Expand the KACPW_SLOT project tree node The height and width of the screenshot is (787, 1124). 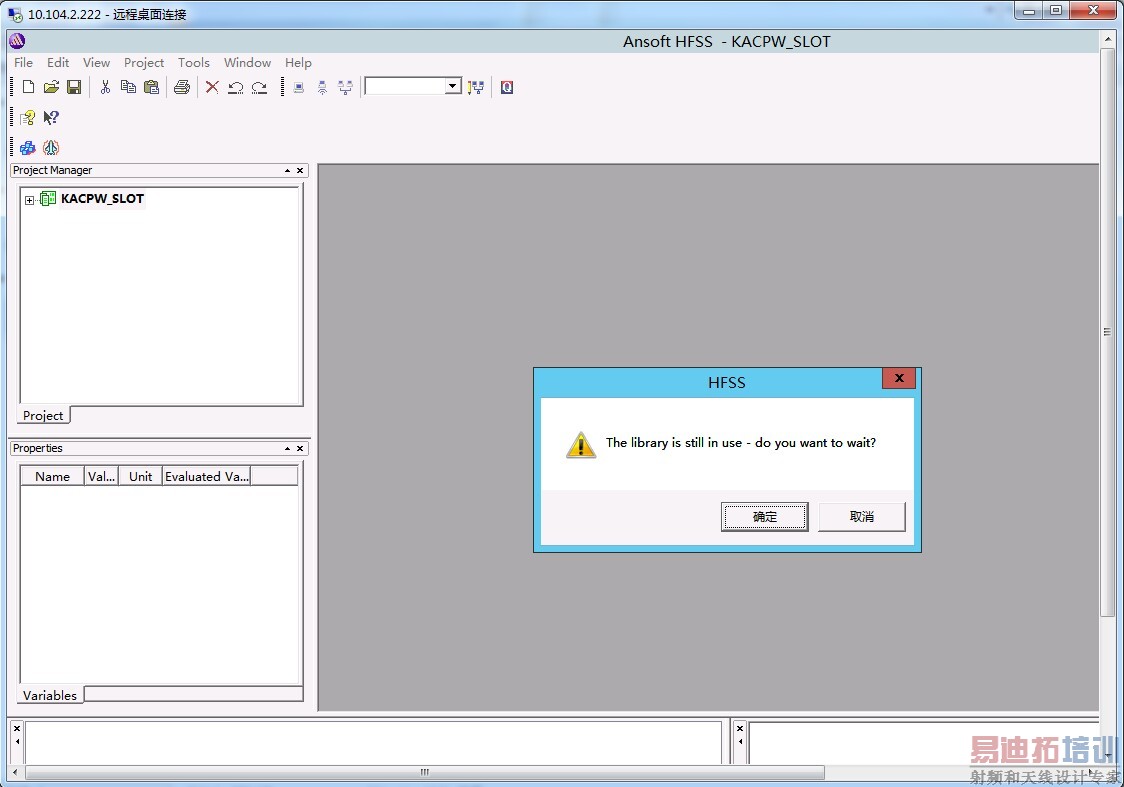(x=29, y=200)
